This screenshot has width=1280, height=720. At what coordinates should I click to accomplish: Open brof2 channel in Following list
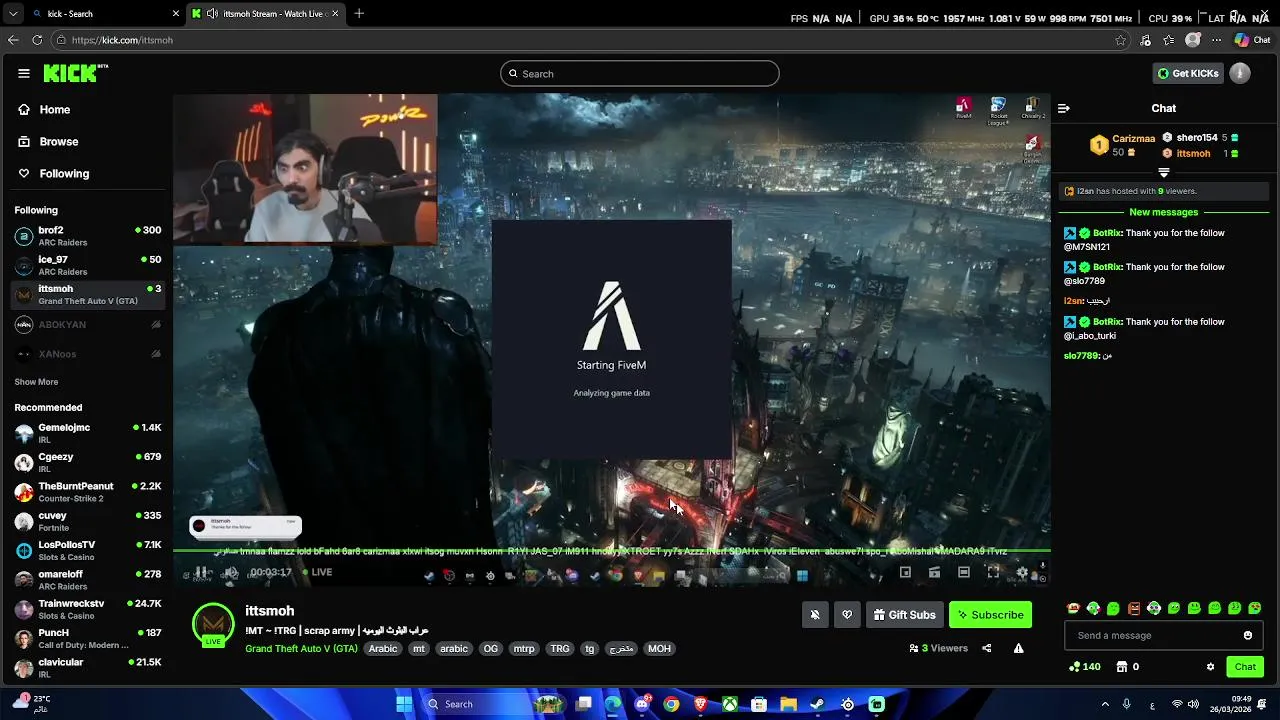coord(88,236)
